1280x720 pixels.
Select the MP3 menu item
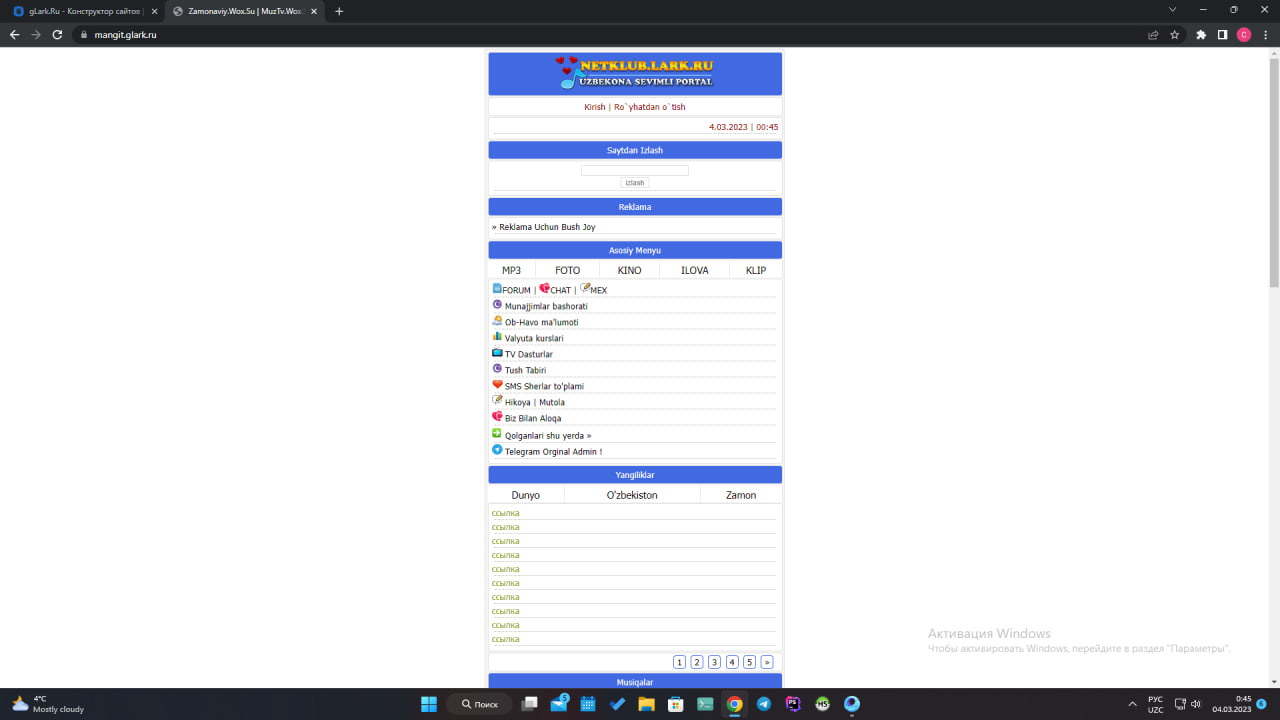tap(511, 270)
